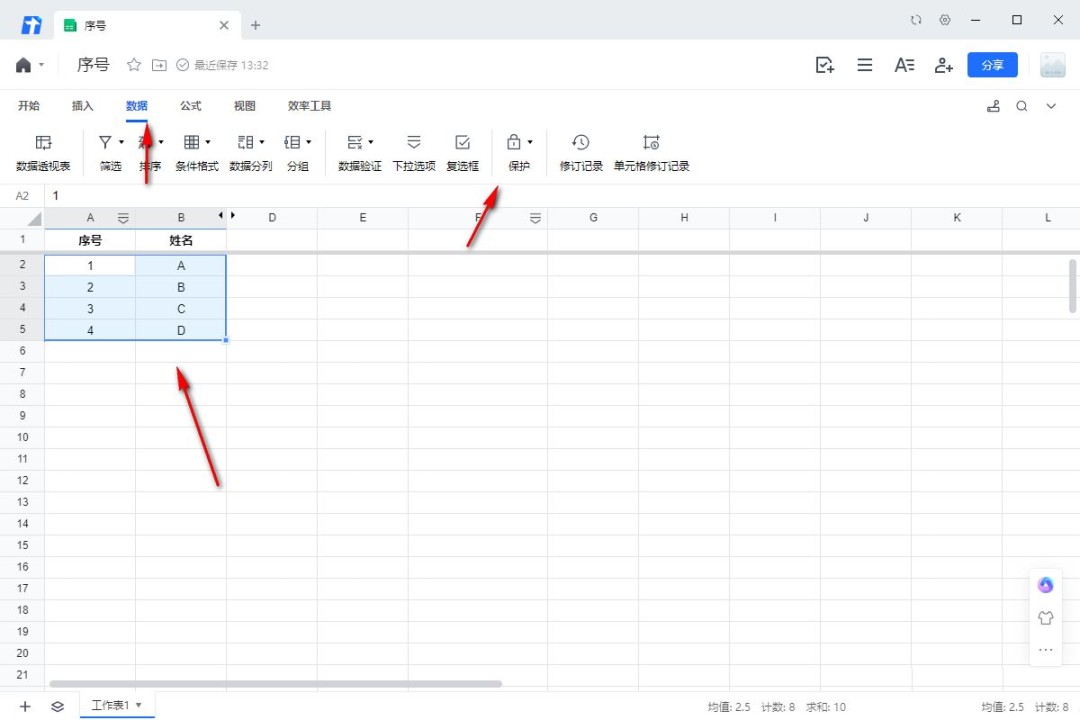The height and width of the screenshot is (720, 1080).
Task: Open the search magnifier icon
Action: (1022, 106)
